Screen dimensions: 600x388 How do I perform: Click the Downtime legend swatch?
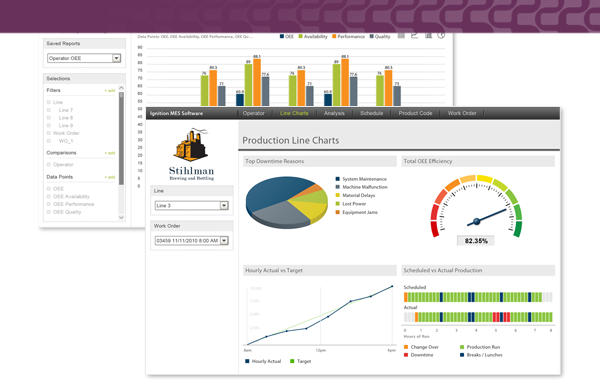tap(406, 355)
